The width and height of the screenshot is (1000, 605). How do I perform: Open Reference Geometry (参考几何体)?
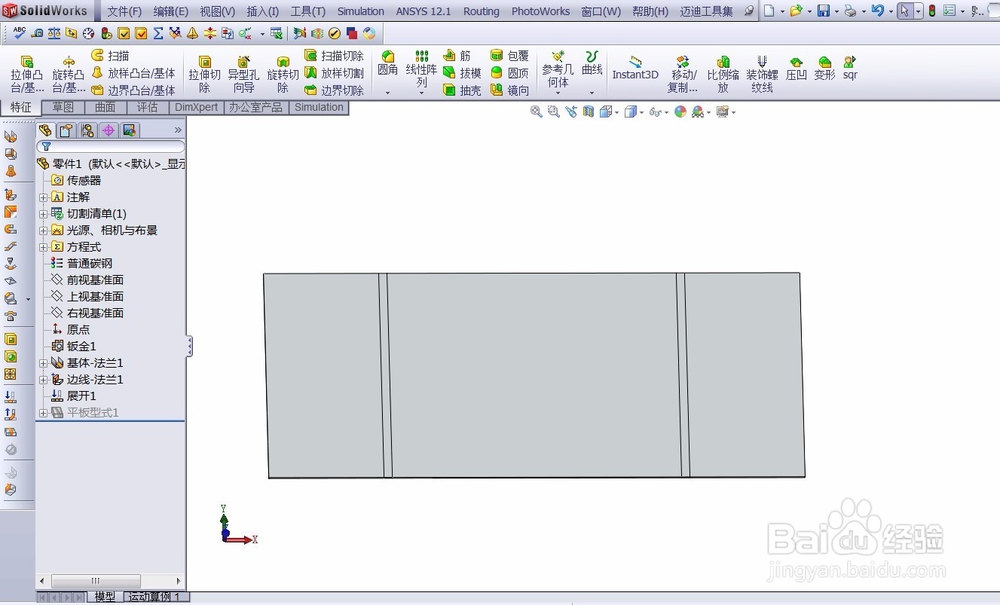click(557, 69)
